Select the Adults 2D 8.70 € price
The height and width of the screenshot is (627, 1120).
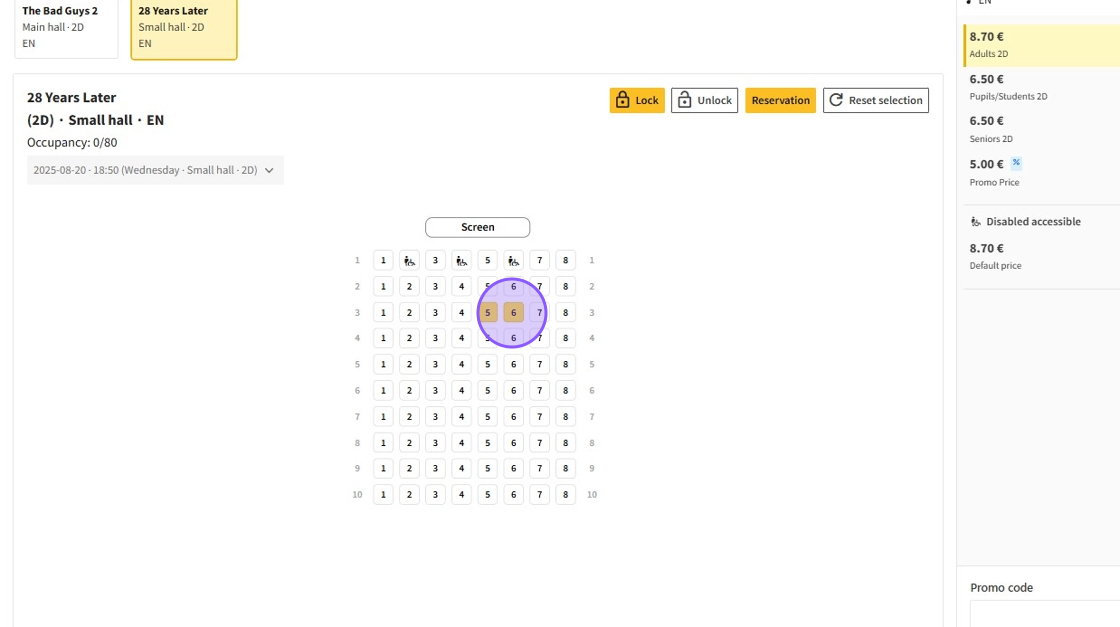tap(1040, 45)
